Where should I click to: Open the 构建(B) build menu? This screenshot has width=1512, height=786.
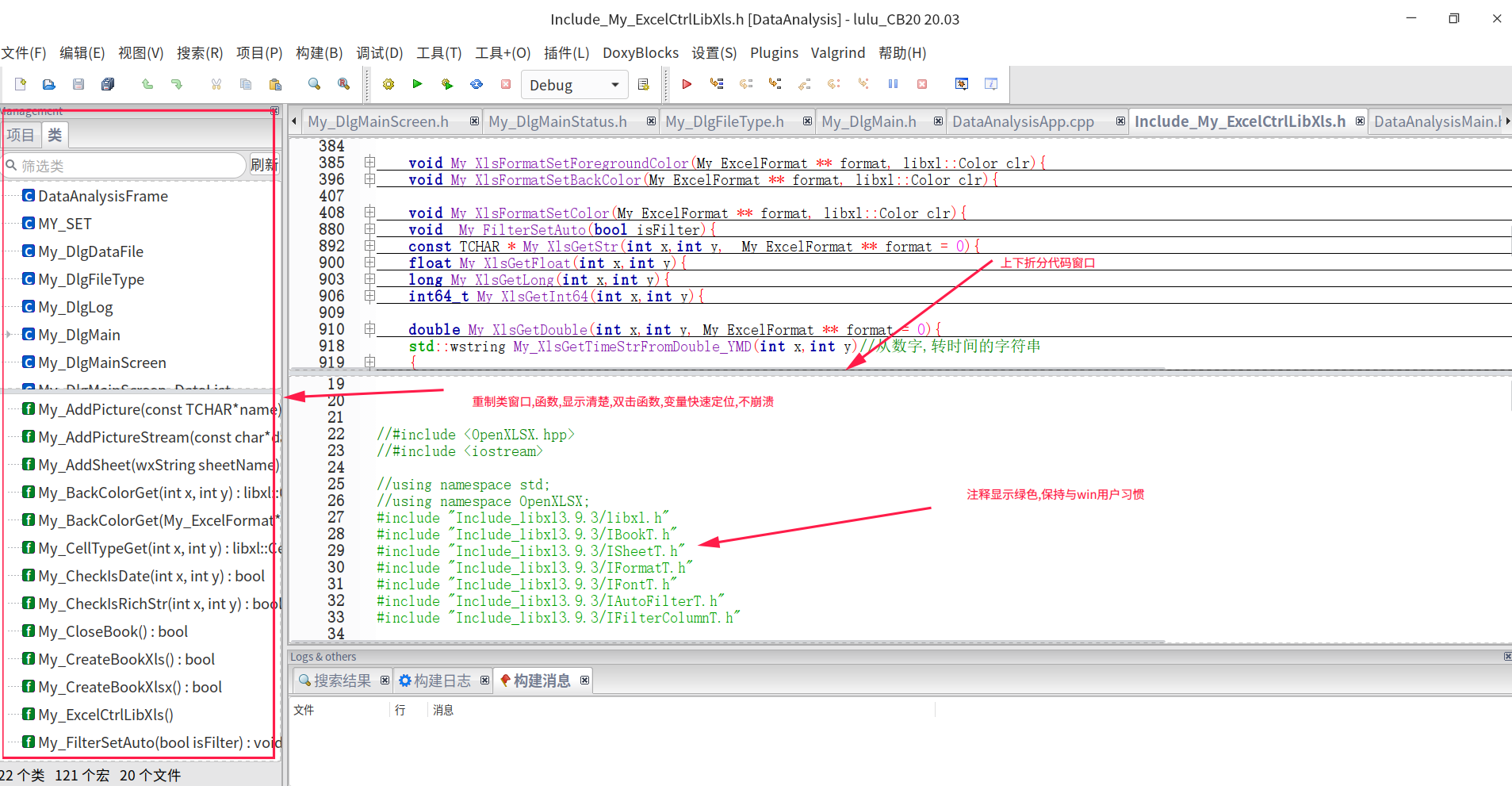click(x=319, y=53)
